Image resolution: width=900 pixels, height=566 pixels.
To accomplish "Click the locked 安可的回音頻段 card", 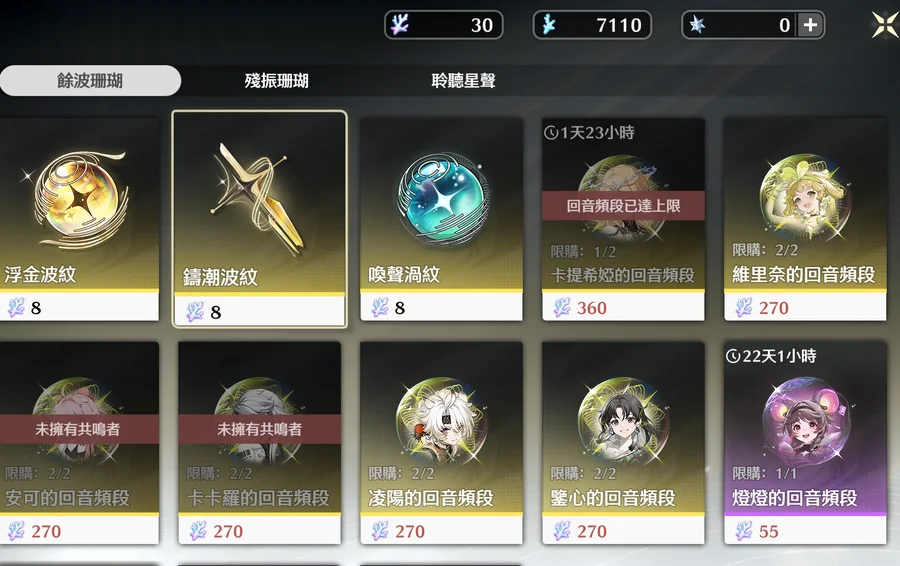I will point(79,443).
